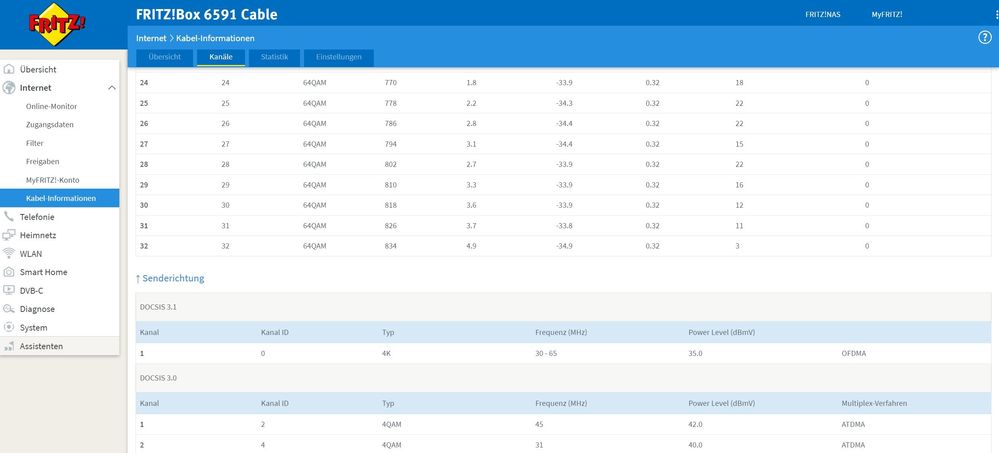
Task: Click frequency 786 in channel 26 row
Action: click(391, 124)
